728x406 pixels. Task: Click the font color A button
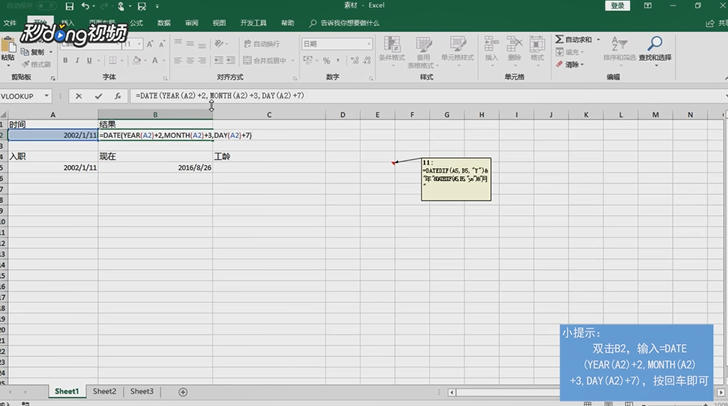pos(155,60)
